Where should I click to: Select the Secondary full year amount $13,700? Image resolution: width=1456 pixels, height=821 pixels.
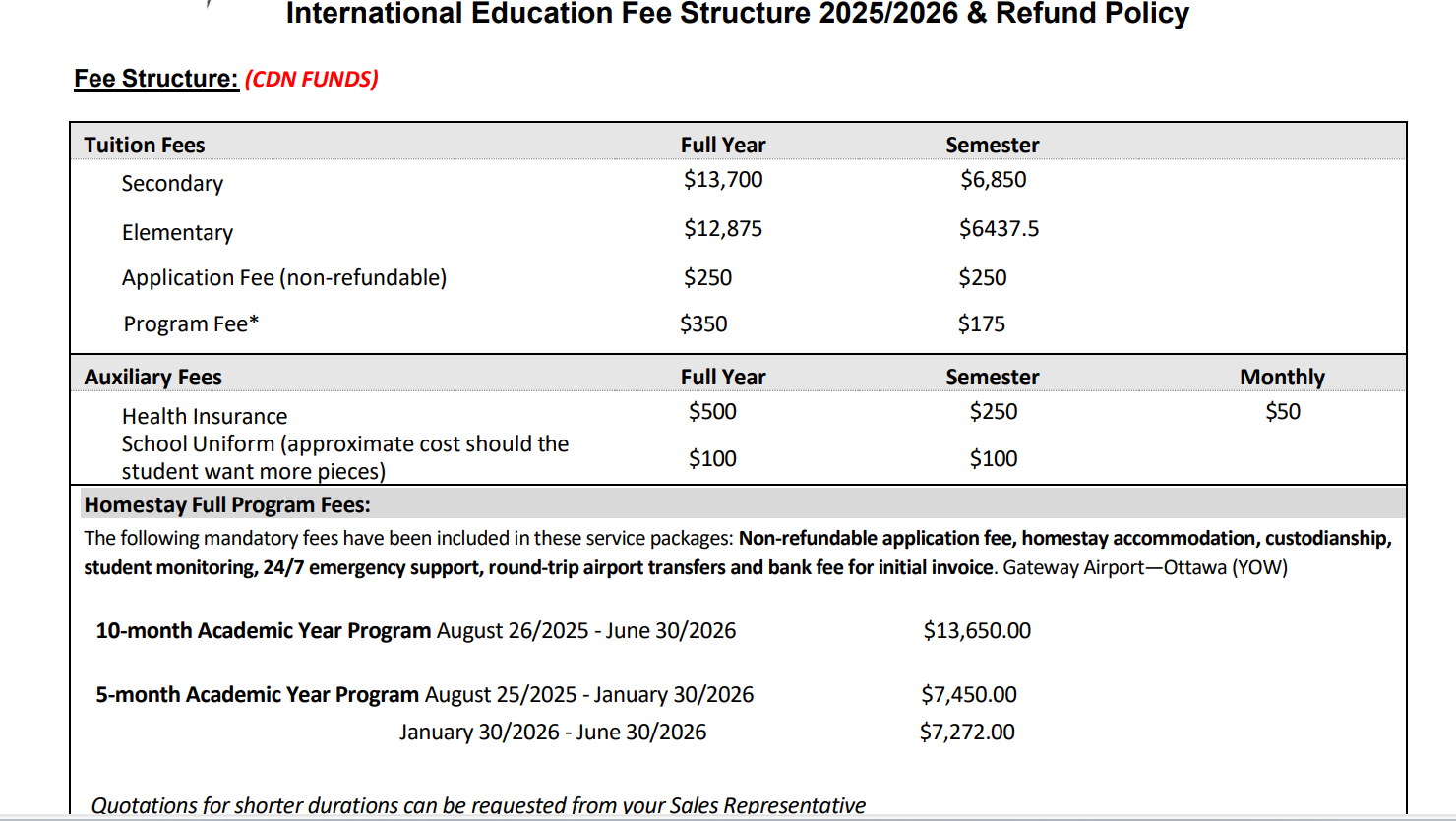[723, 179]
